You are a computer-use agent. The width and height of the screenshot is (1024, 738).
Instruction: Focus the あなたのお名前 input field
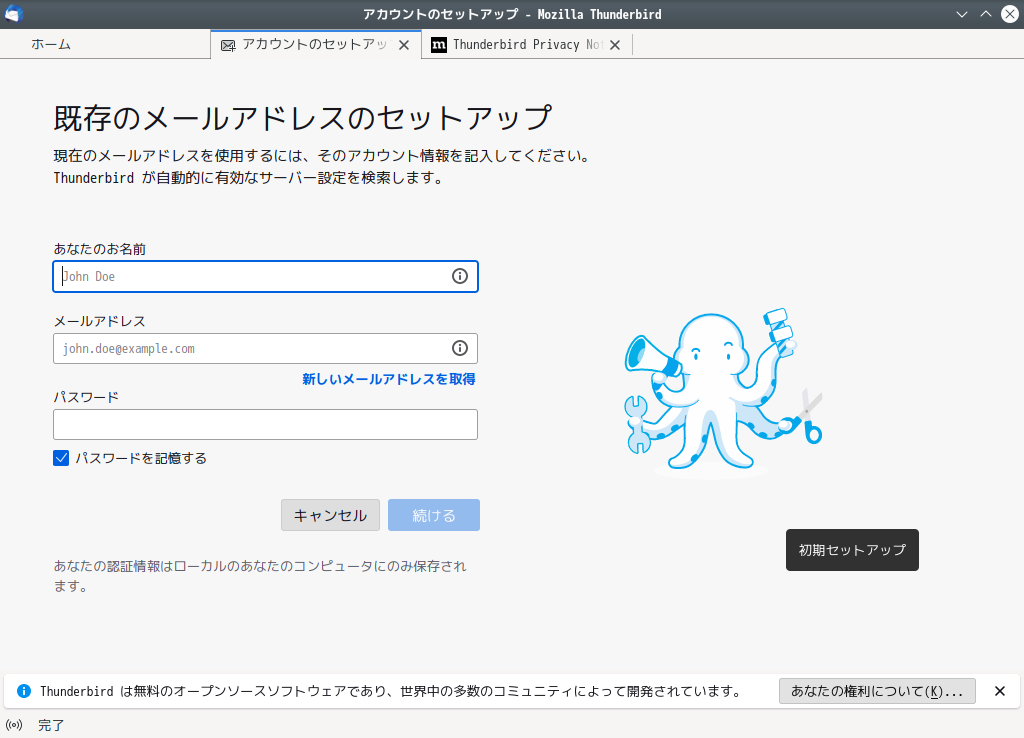point(265,276)
